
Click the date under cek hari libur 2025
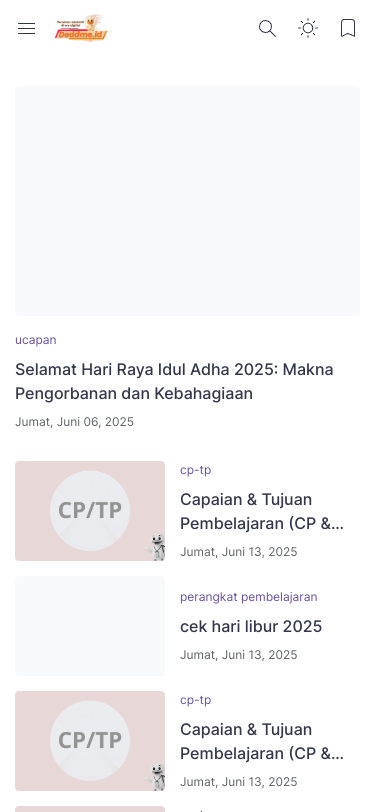tap(239, 655)
